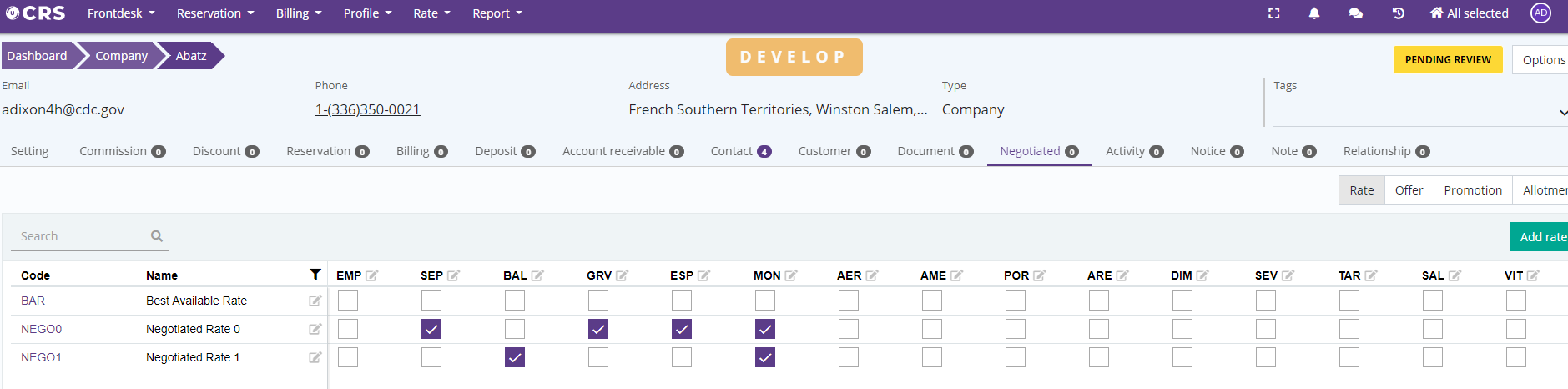The height and width of the screenshot is (389, 1568).
Task: Click the phone number link
Action: [x=367, y=109]
